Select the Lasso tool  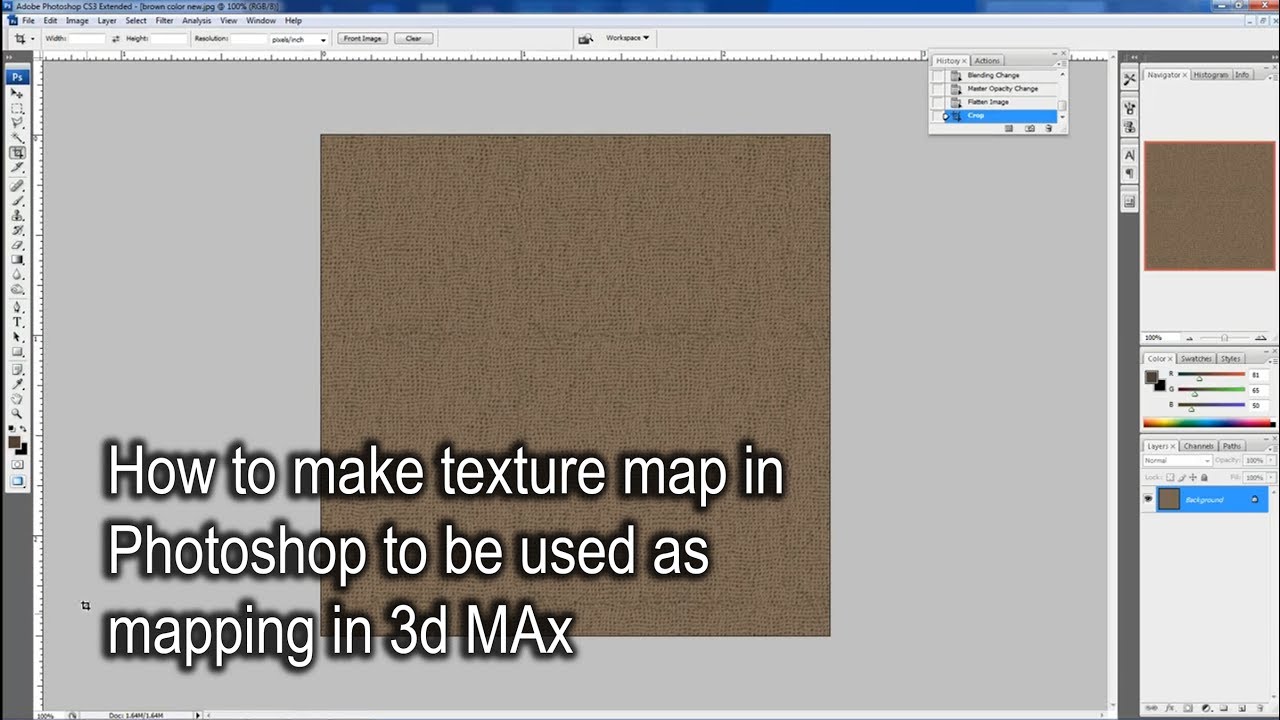18,123
